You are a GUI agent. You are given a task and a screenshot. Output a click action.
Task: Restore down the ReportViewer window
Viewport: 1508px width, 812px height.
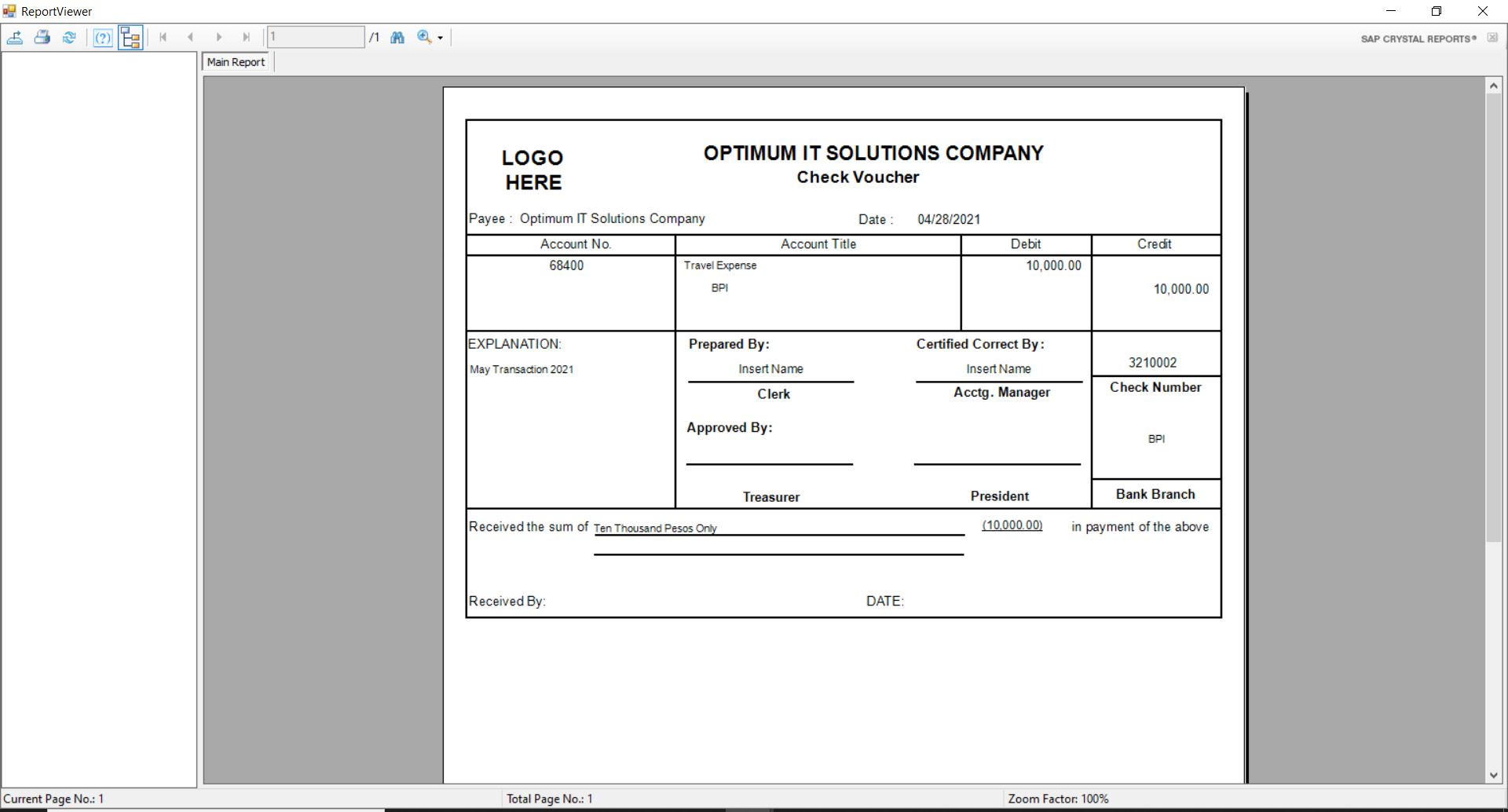(1437, 11)
